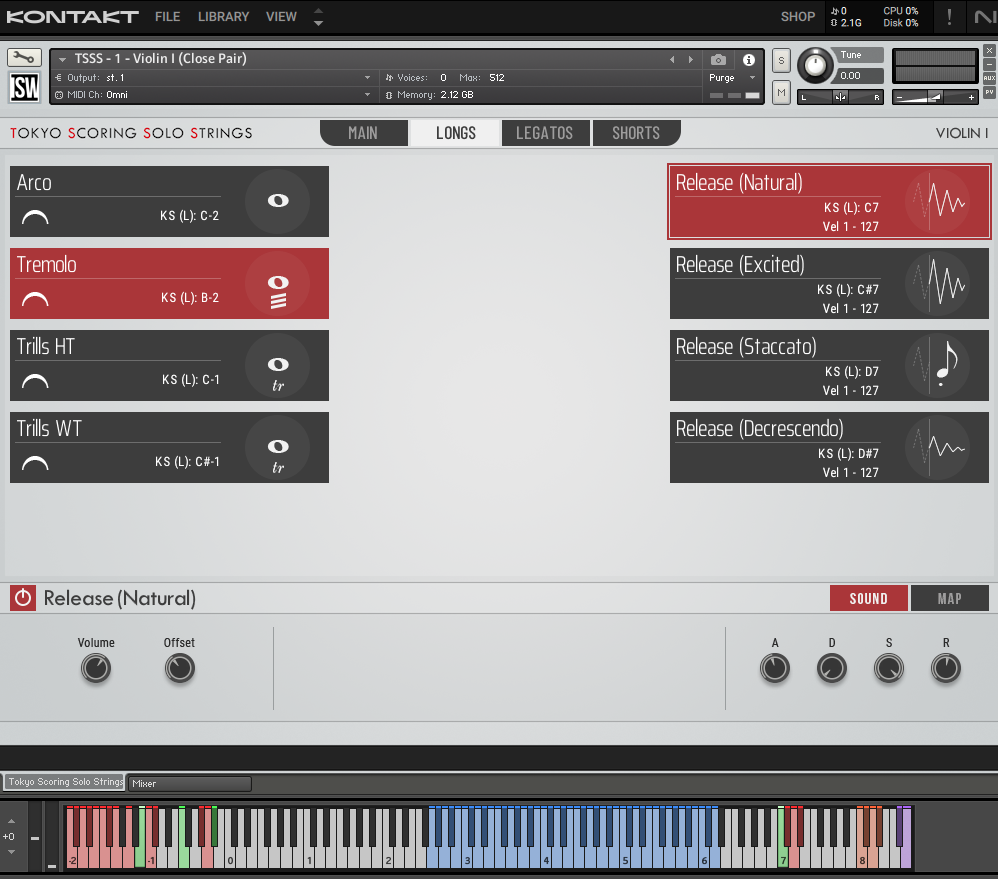Click the wrench edit instrument icon
Image resolution: width=998 pixels, height=879 pixels.
point(24,58)
